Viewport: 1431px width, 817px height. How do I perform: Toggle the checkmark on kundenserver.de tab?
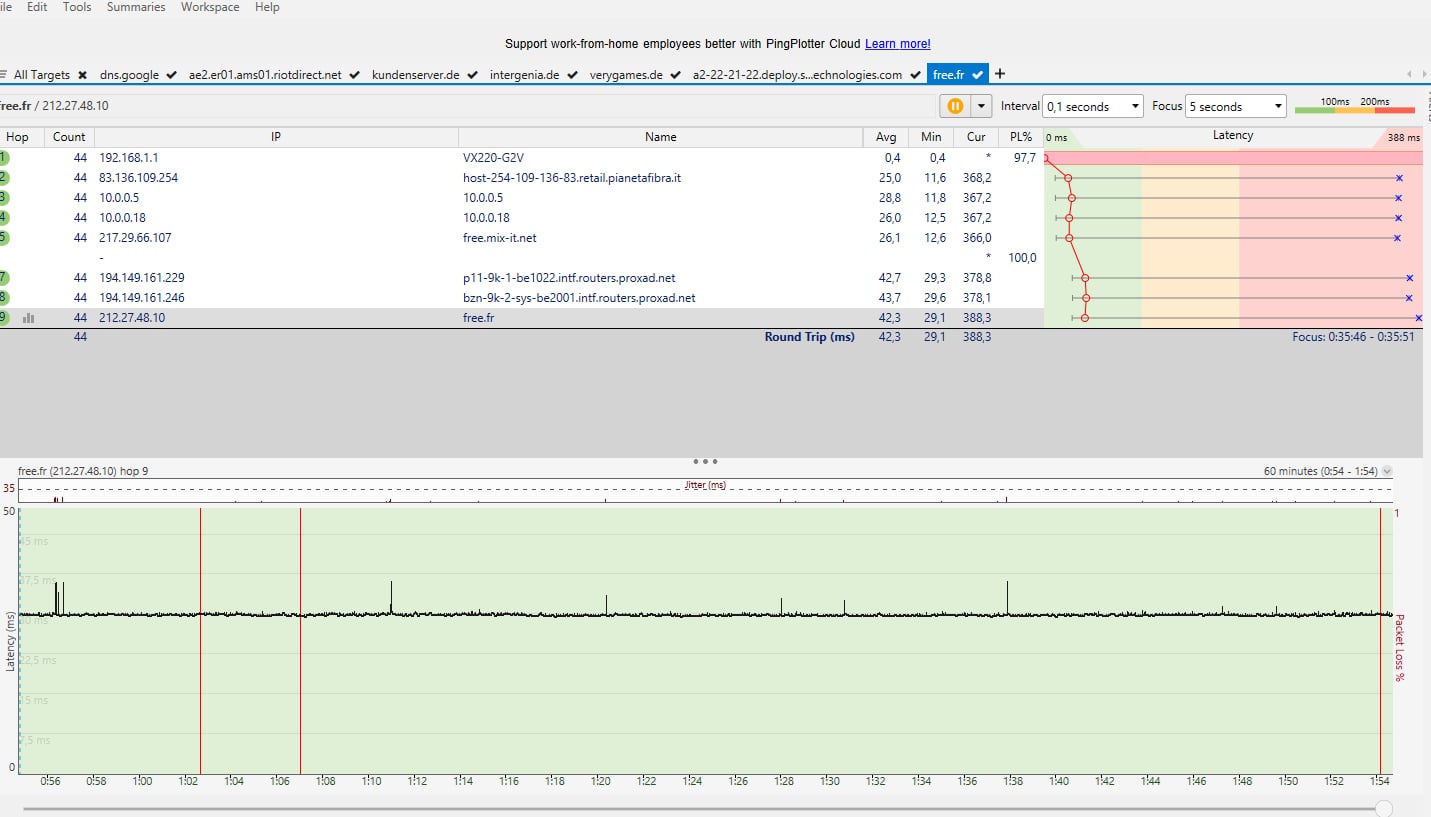click(472, 75)
